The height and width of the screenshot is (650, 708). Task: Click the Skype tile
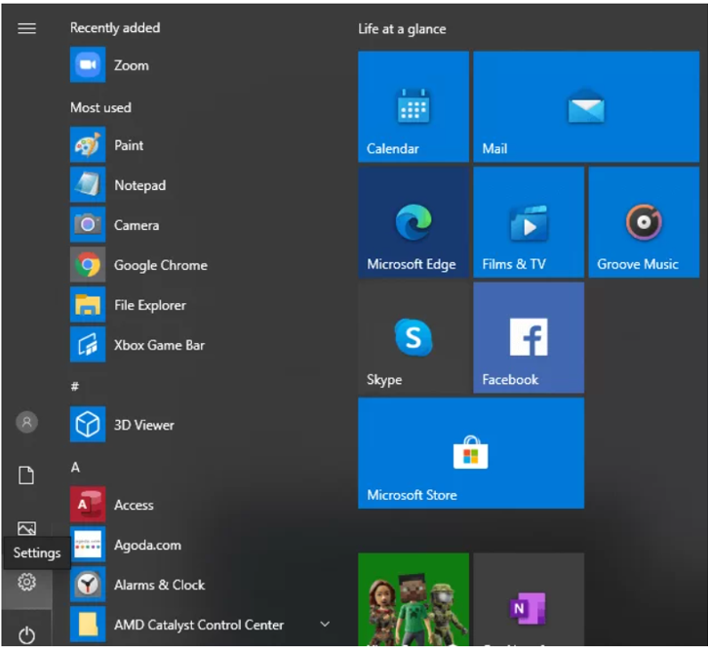(413, 337)
